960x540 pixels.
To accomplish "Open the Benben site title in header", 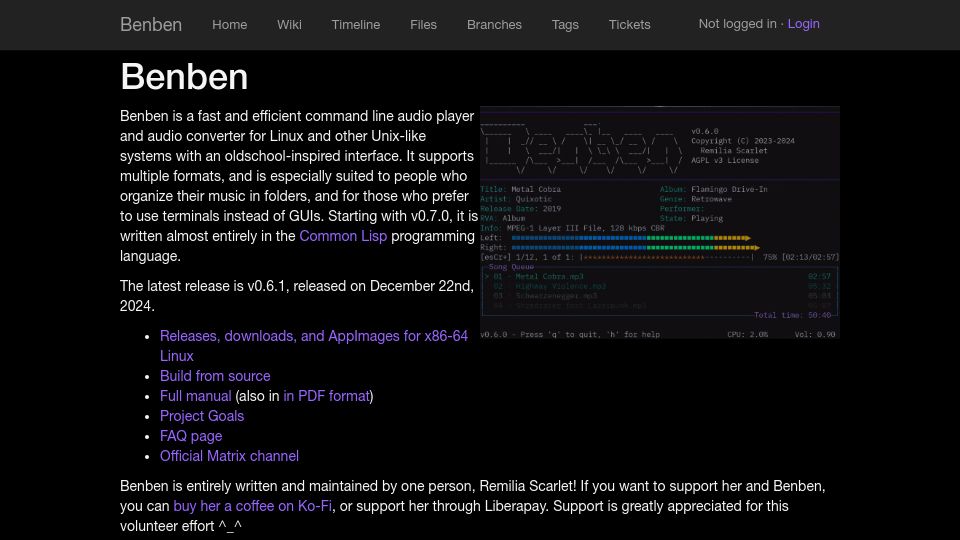I will 151,24.
